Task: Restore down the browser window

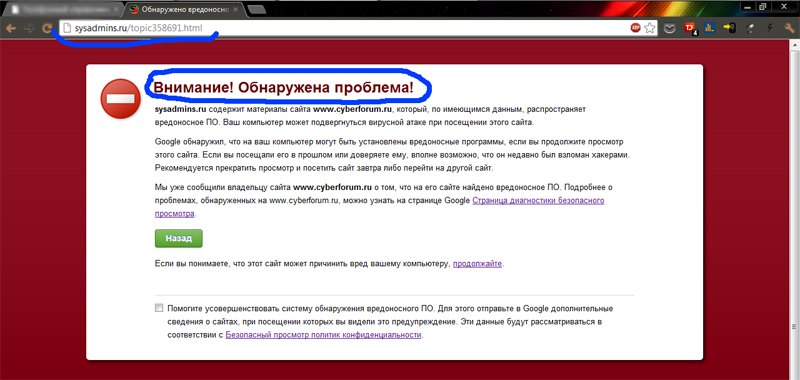Action: pyautogui.click(x=763, y=6)
